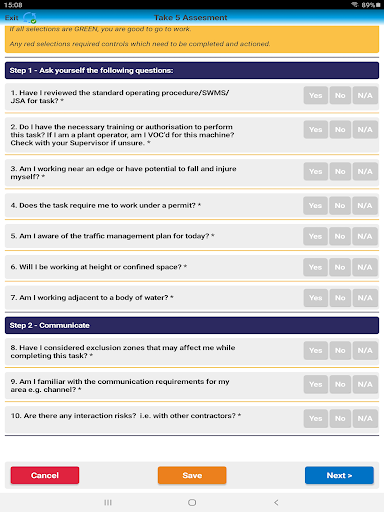The image size is (384, 512).
Task: Choose Yes for traffic management plan question
Action: point(315,236)
